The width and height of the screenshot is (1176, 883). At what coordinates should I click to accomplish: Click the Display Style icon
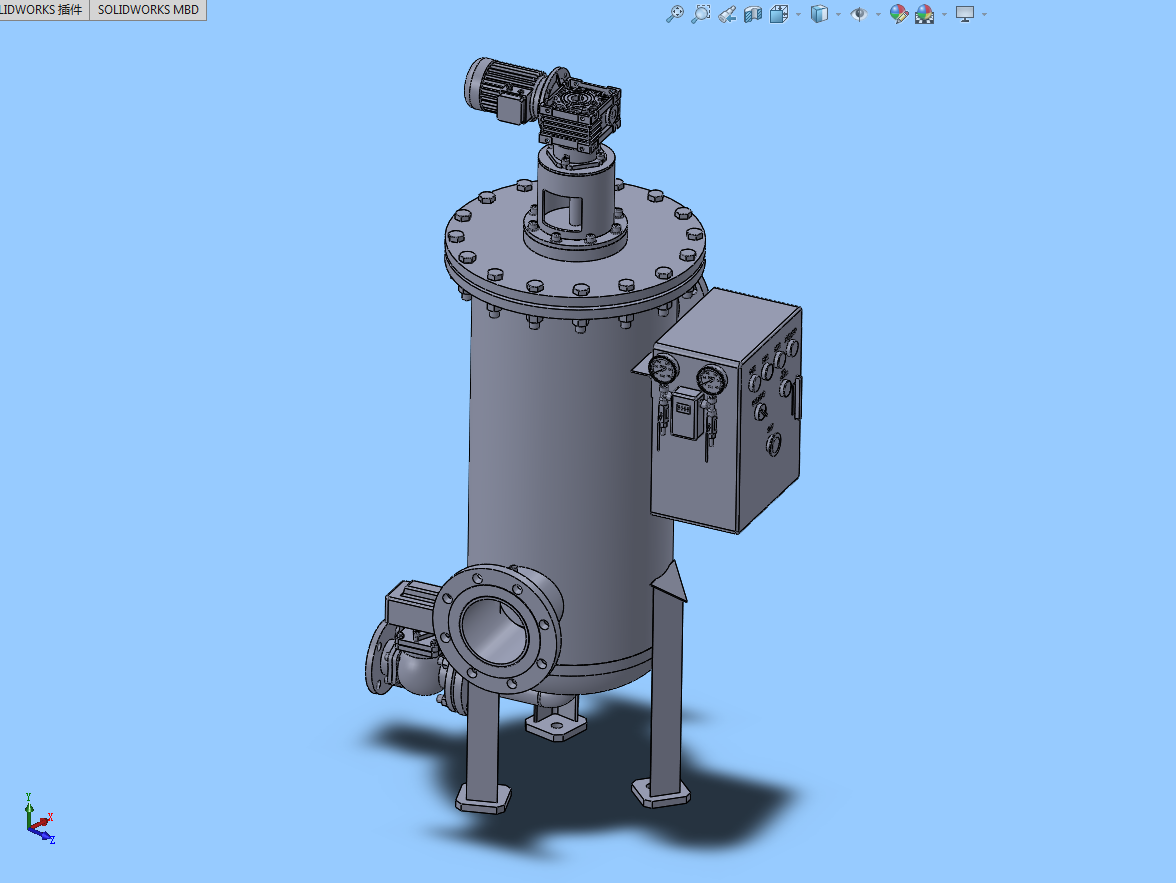818,14
